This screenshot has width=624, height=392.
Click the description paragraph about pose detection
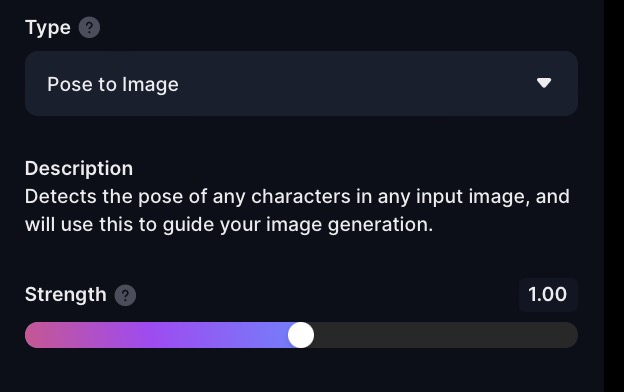click(297, 211)
